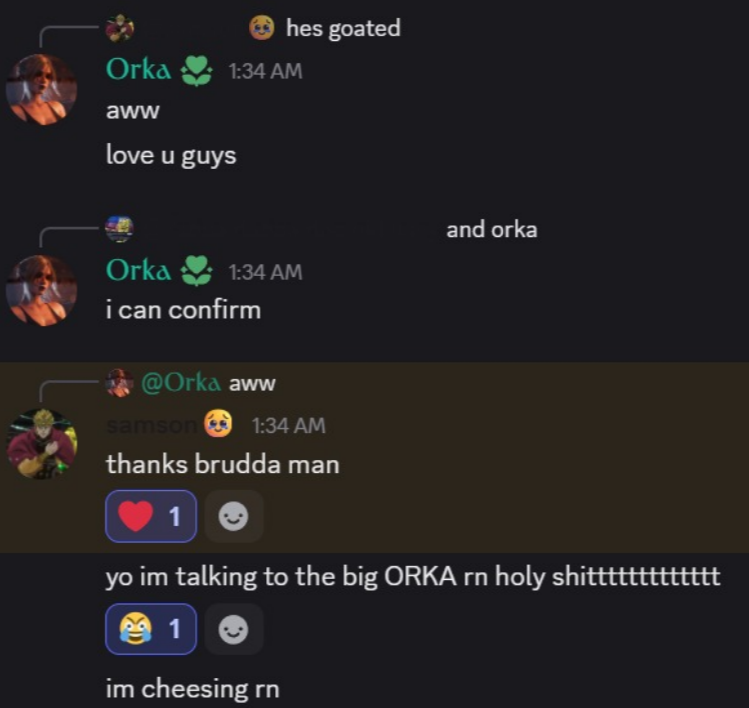Click Orka username above 'i can confirm'
749x708 pixels.
138,270
